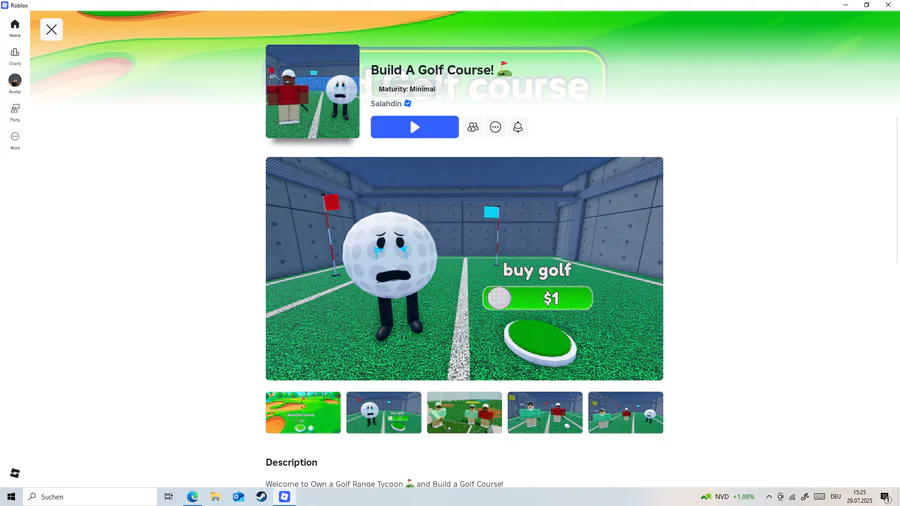Switch the DEU input language indicator
This screenshot has height=506, width=900.
[x=836, y=497]
